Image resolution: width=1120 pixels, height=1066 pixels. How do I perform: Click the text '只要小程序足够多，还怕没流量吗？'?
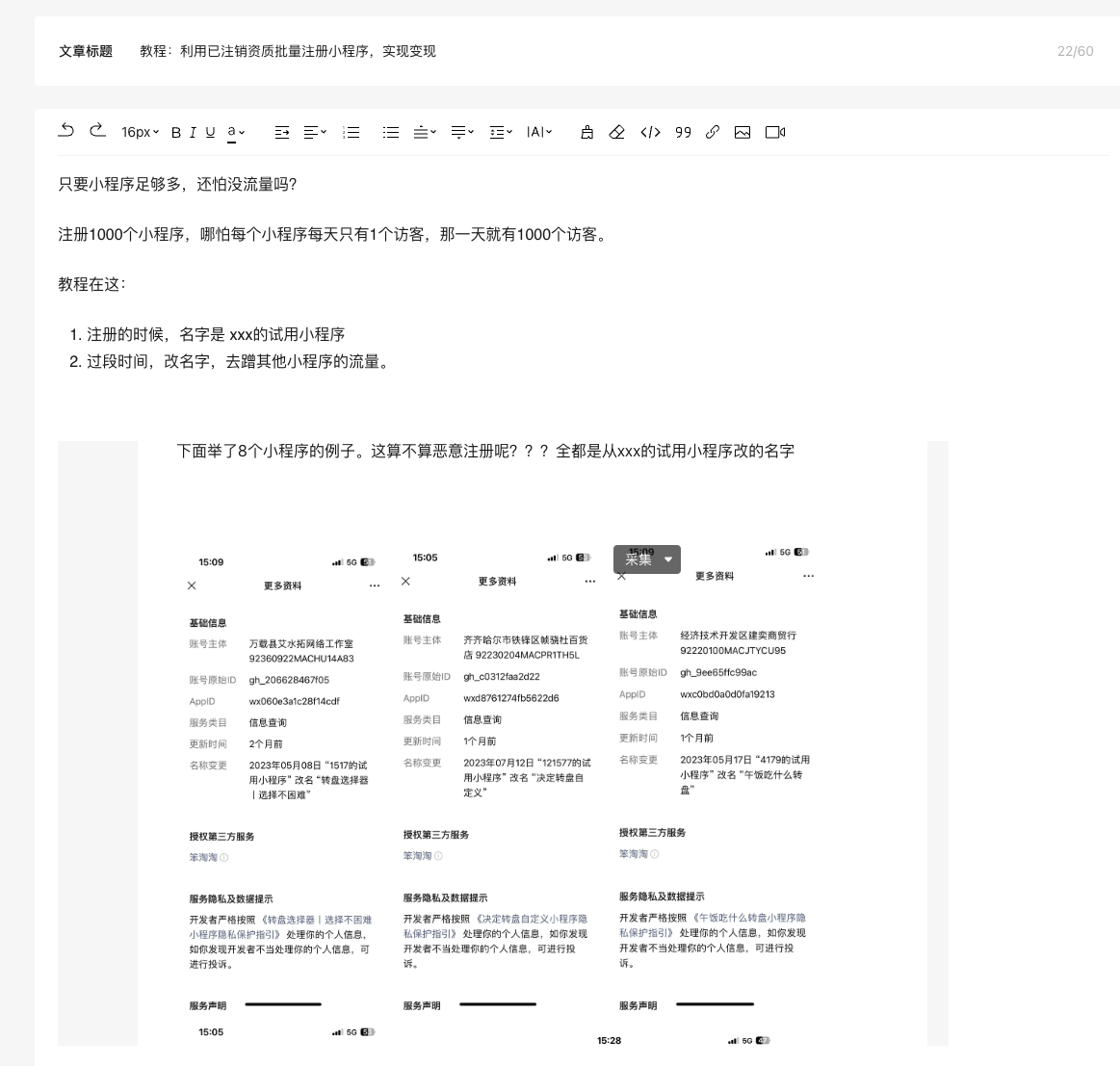[177, 184]
